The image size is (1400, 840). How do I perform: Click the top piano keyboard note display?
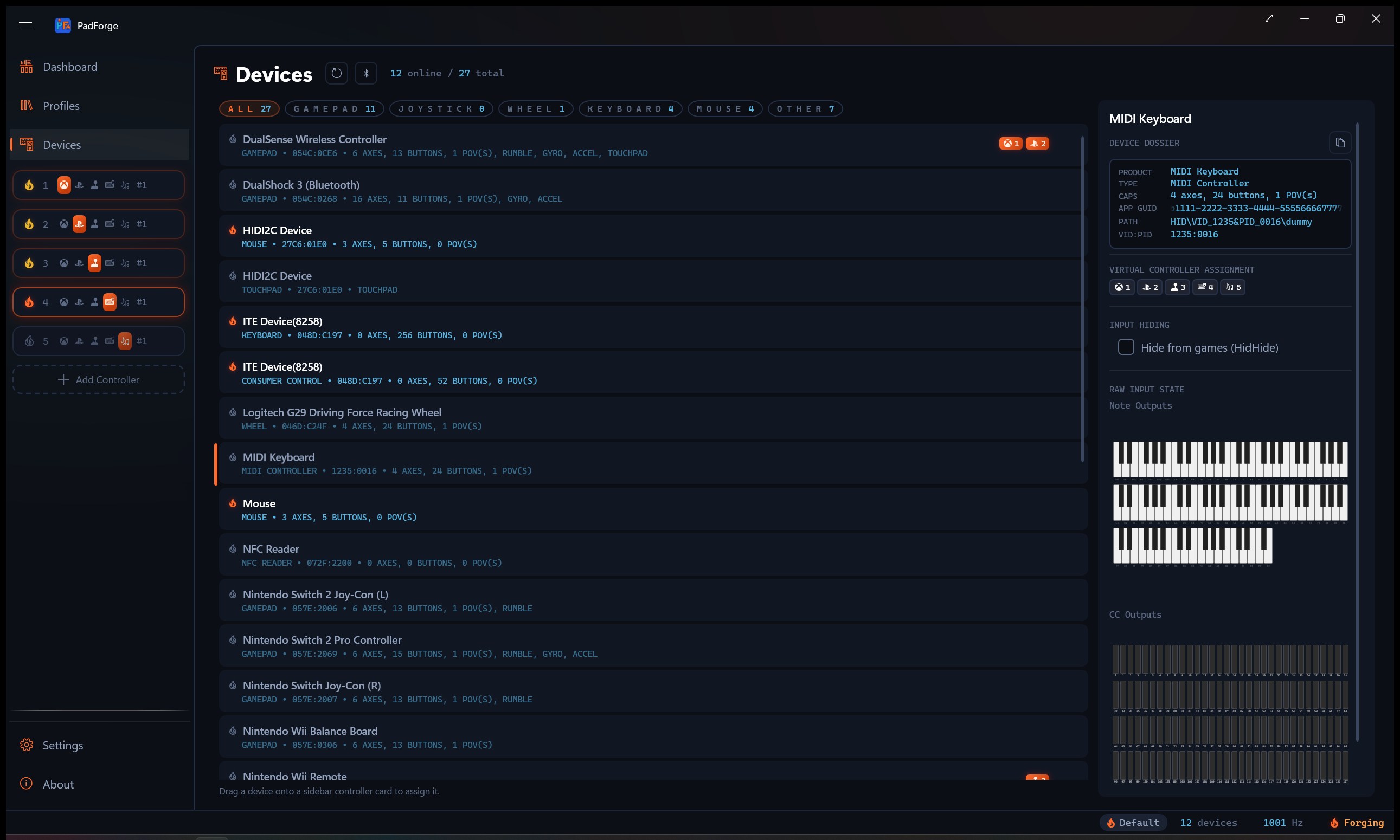(1230, 460)
